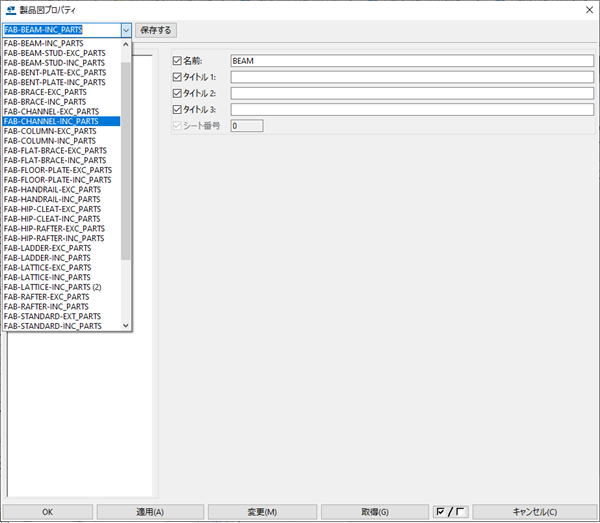
Task: Pick highlighted FAB-CHANNEL-INC_PARTS entry
Action: click(x=62, y=121)
